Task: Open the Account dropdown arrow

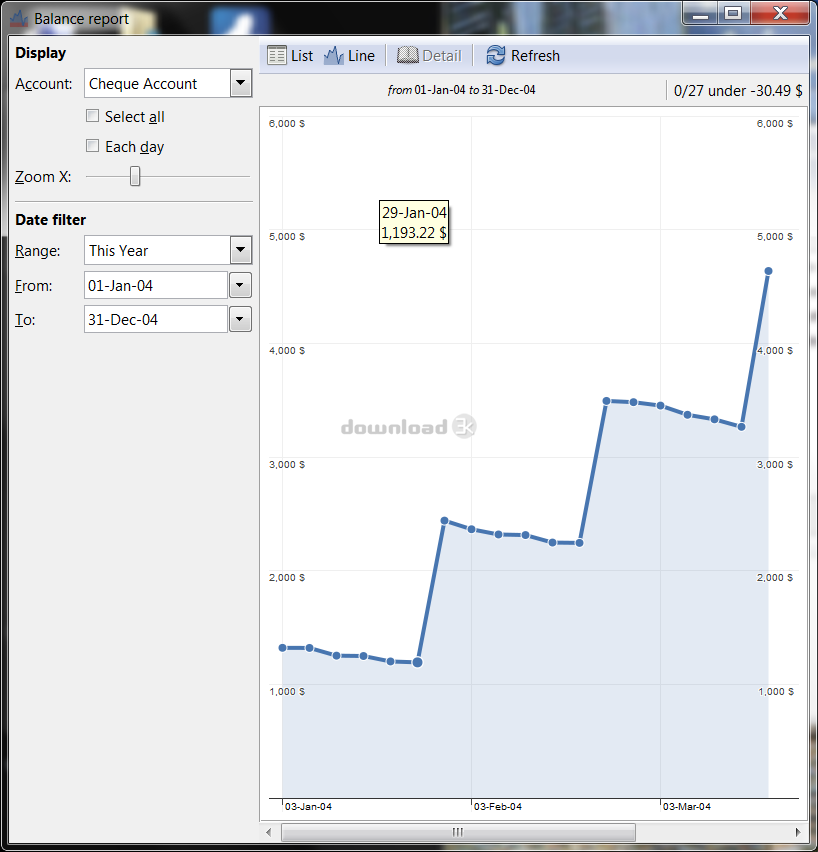Action: pyautogui.click(x=240, y=83)
